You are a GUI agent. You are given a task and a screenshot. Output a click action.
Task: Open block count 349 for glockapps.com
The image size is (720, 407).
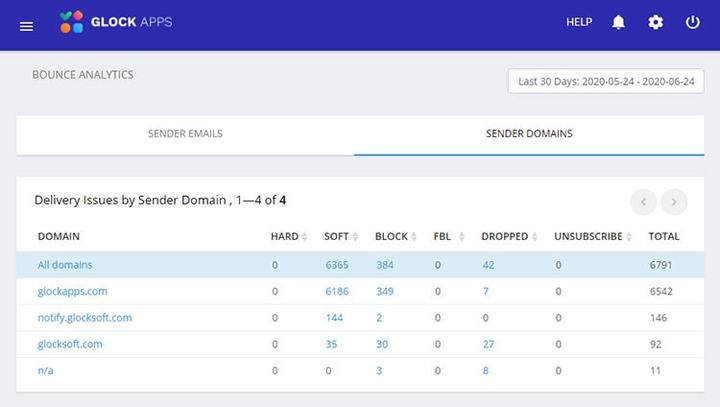(387, 292)
